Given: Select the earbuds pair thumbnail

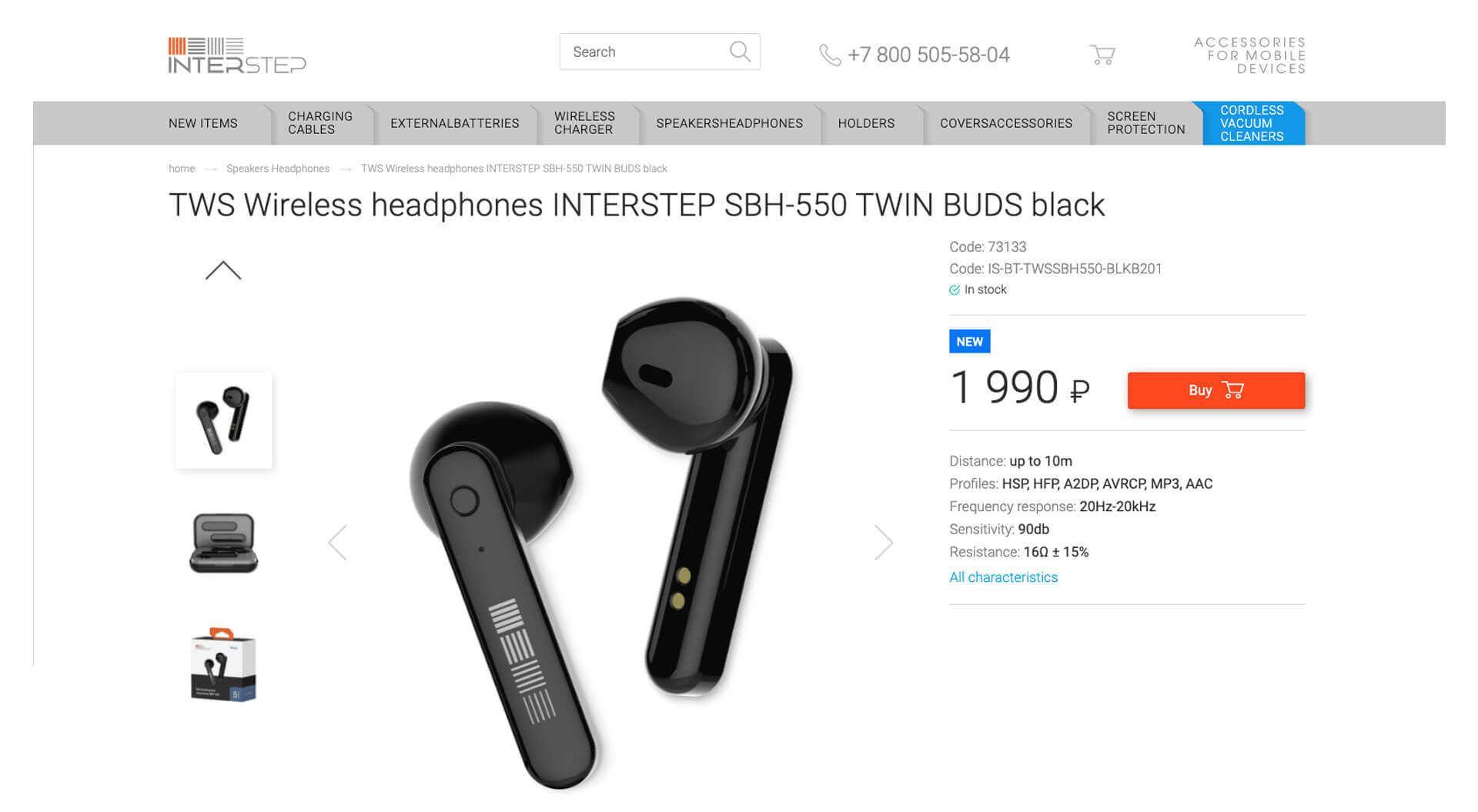Looking at the screenshot, I should [224, 420].
